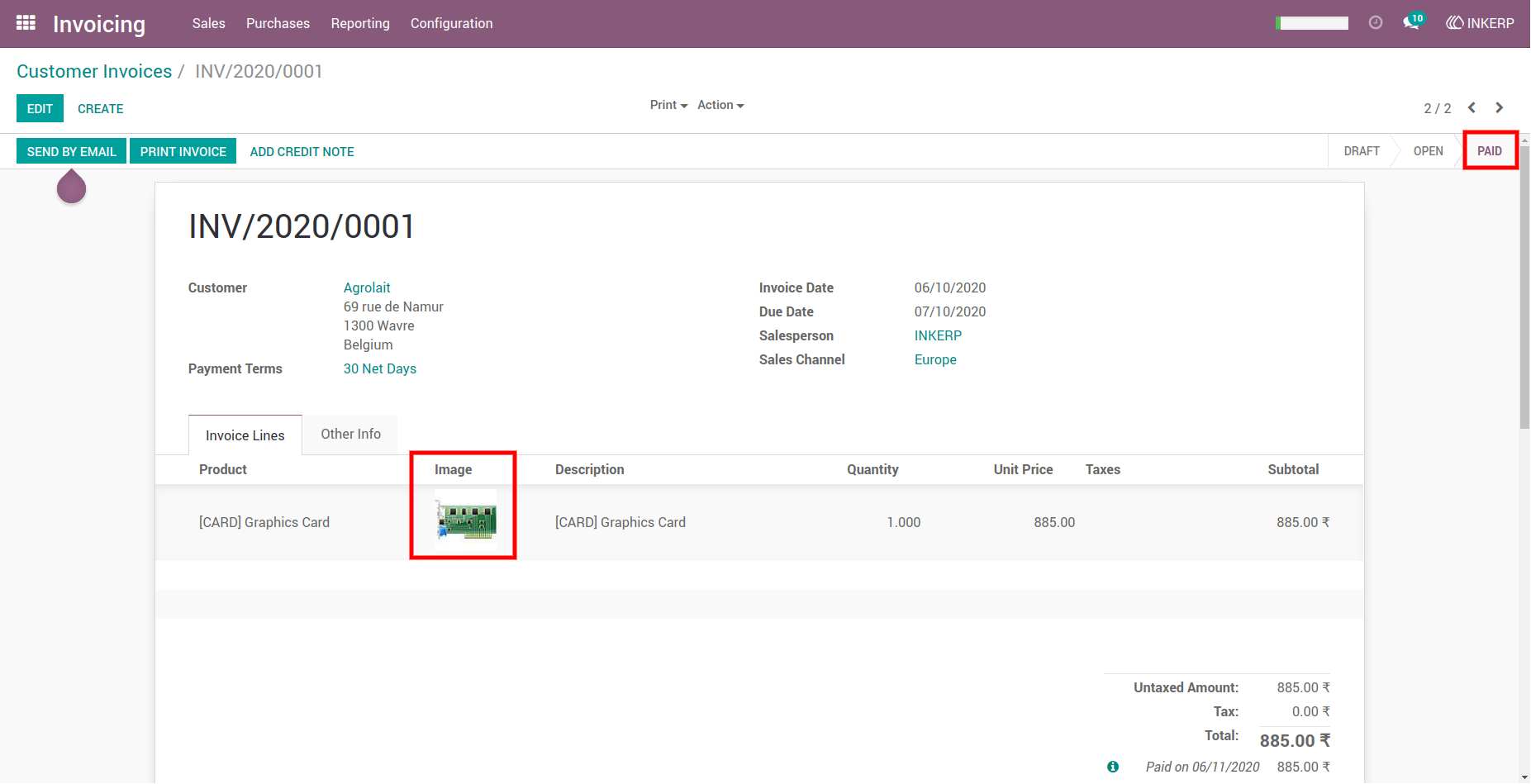
Task: Expand the Action dropdown
Action: point(720,105)
